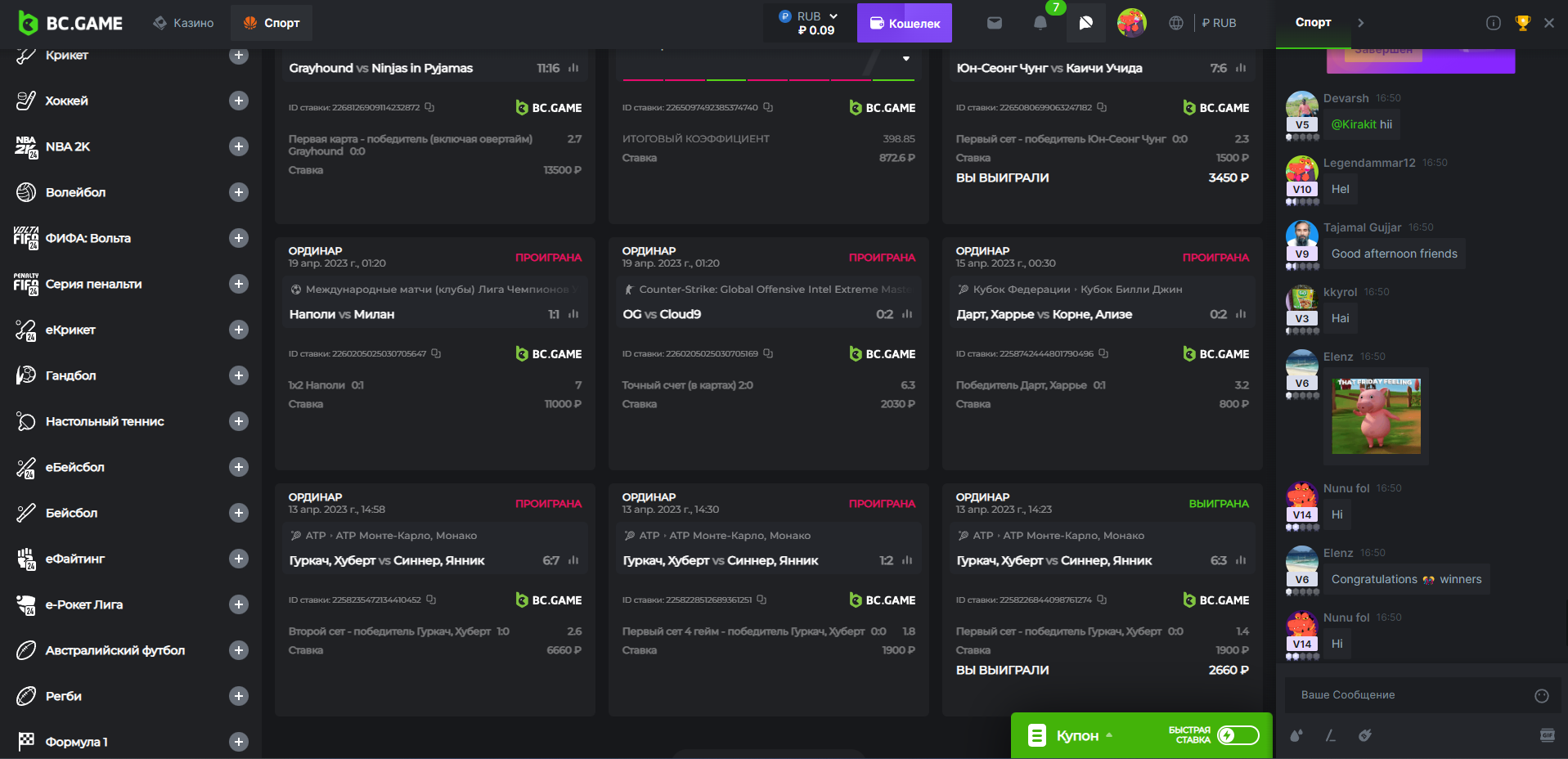The image size is (1568, 759).
Task: Show chat info icon
Action: (1494, 23)
